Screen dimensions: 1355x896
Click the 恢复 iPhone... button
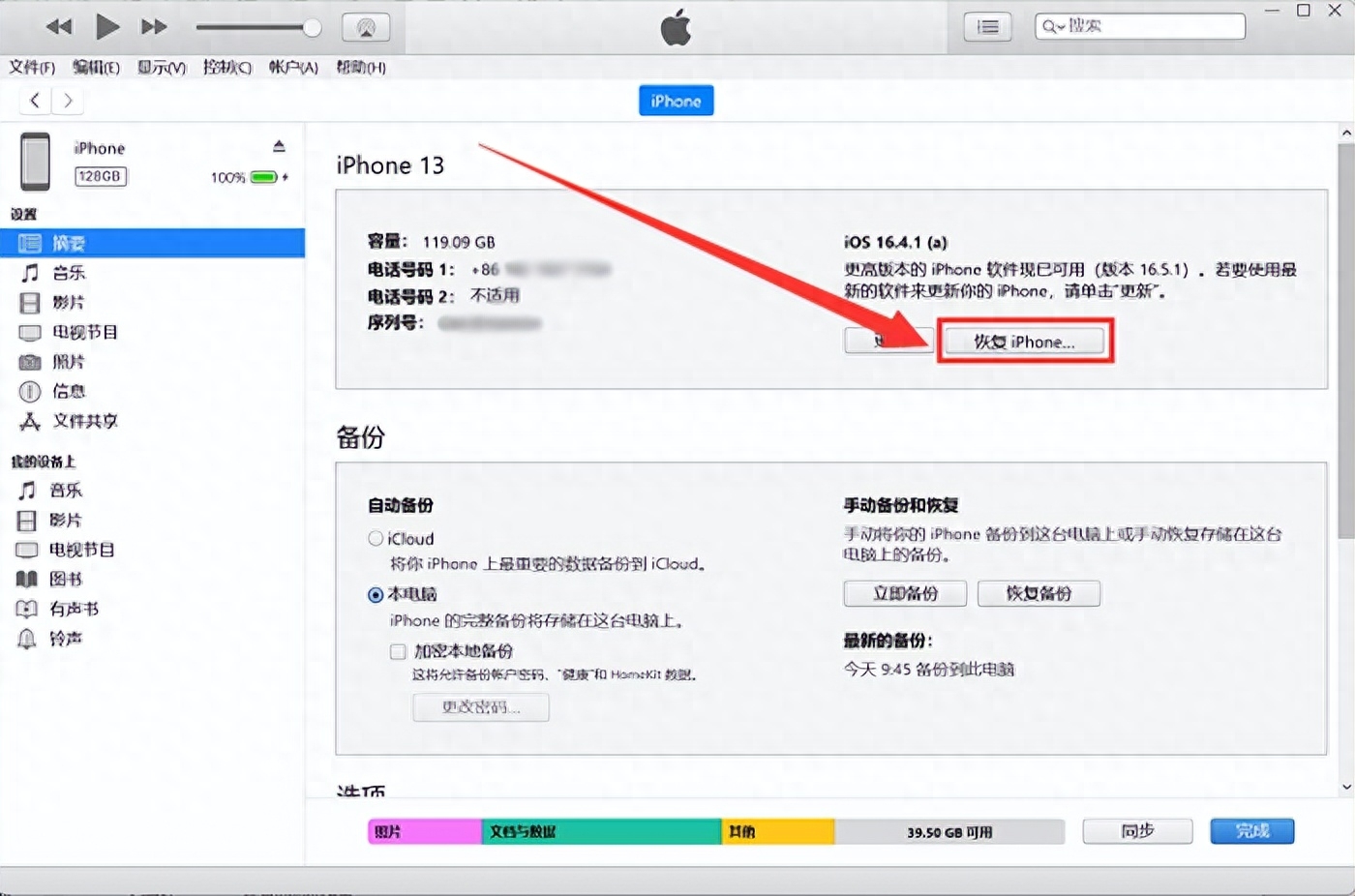click(1024, 342)
